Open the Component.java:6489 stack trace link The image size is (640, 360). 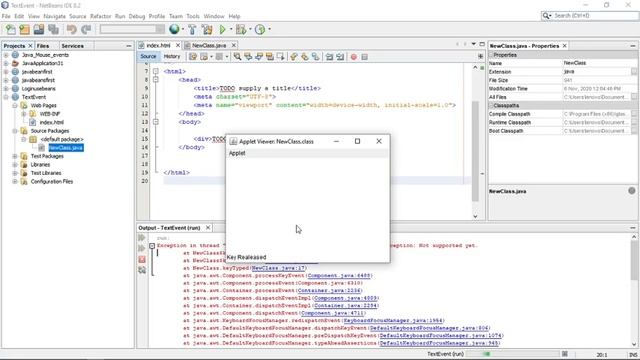coord(339,276)
